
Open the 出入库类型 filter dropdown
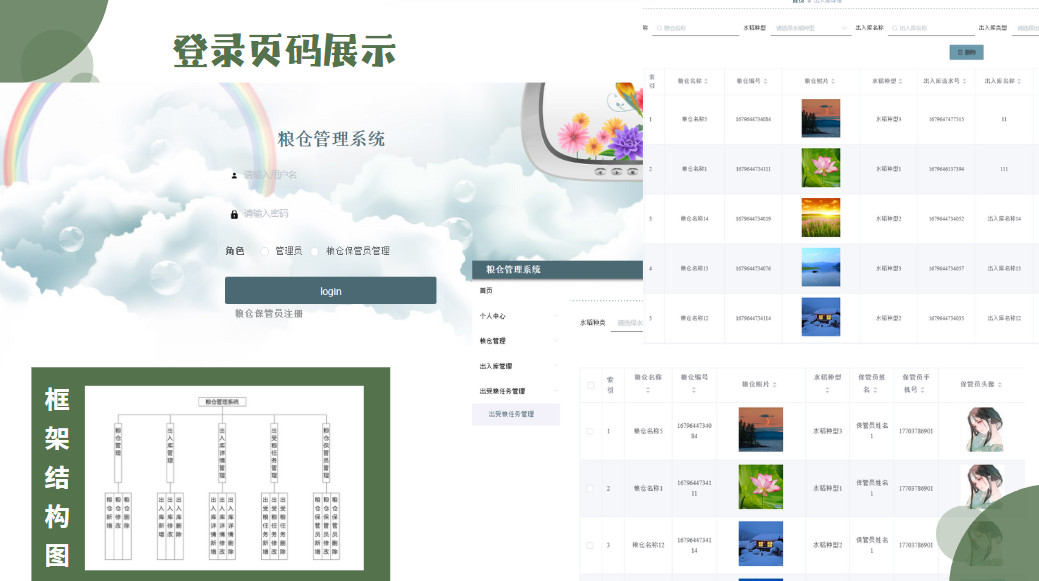tap(1024, 28)
